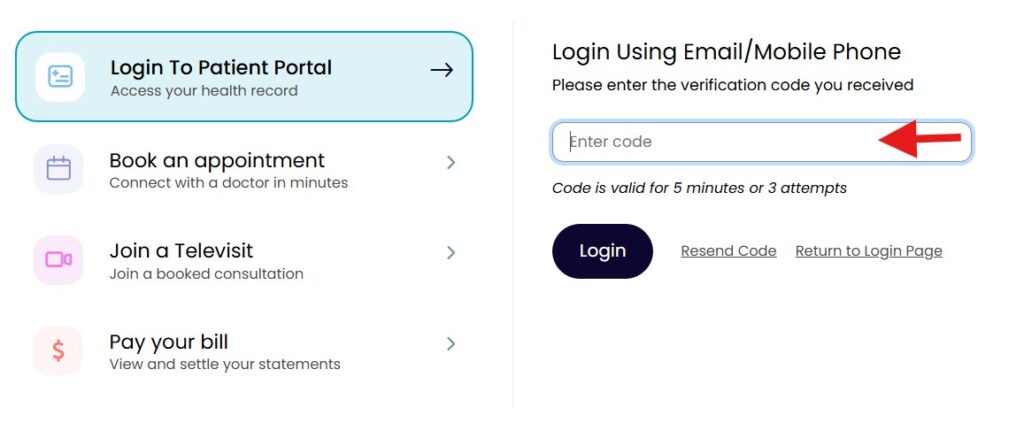Screen dimensions: 1024x431
Task: Click the Resend Code link
Action: click(x=728, y=251)
